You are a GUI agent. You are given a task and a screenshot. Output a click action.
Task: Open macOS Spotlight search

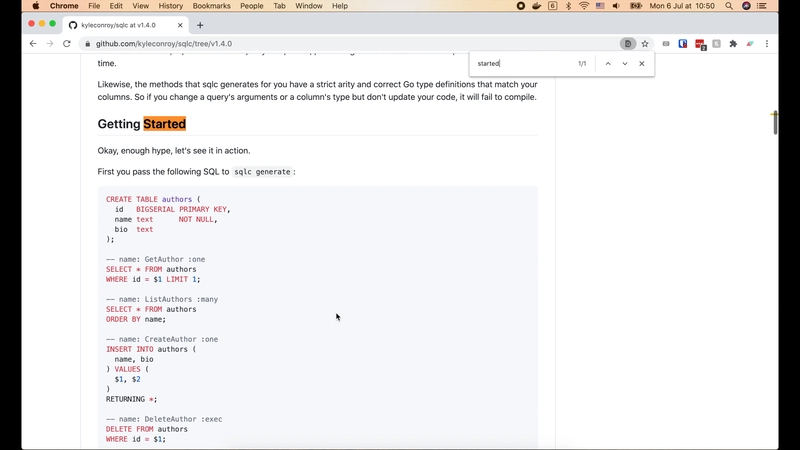pyautogui.click(x=730, y=6)
